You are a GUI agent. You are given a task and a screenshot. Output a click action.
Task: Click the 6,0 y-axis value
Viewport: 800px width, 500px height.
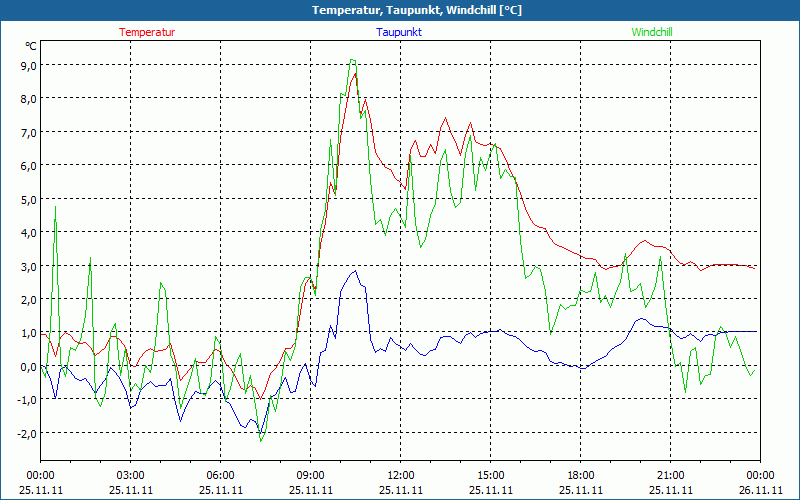tap(28, 165)
